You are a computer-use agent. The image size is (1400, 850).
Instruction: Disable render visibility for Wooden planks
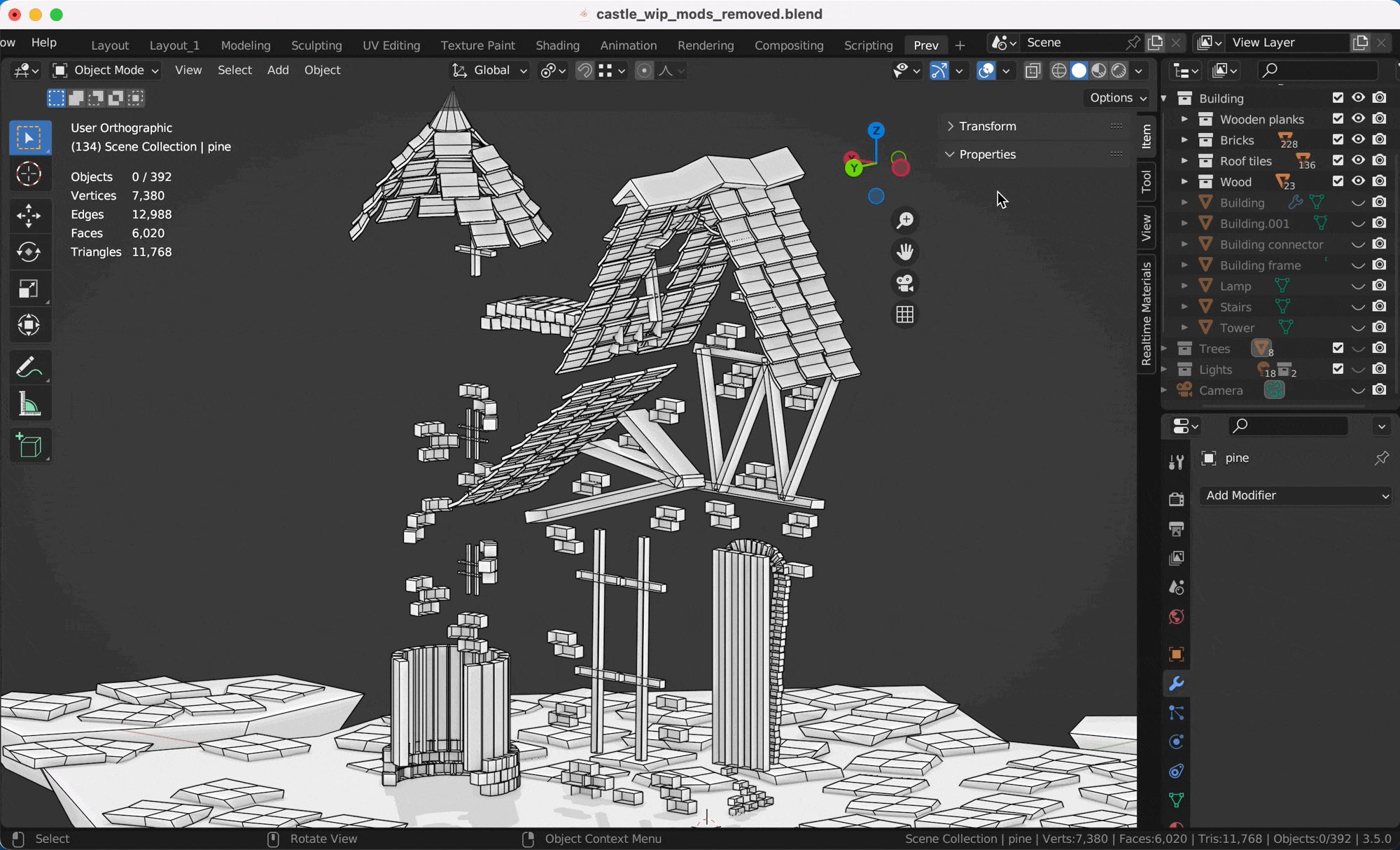point(1380,119)
